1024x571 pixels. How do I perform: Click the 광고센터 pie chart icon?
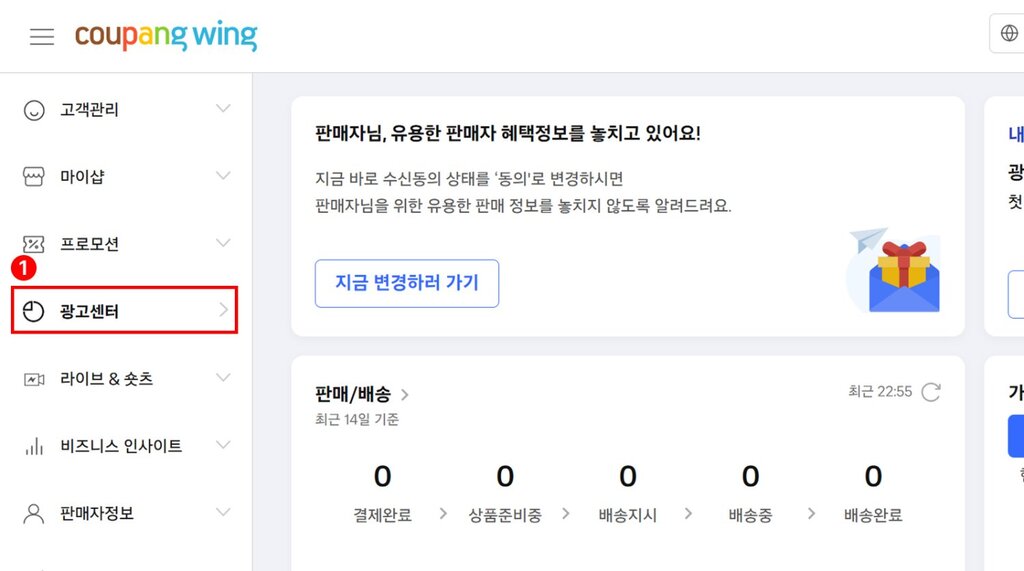(x=33, y=311)
